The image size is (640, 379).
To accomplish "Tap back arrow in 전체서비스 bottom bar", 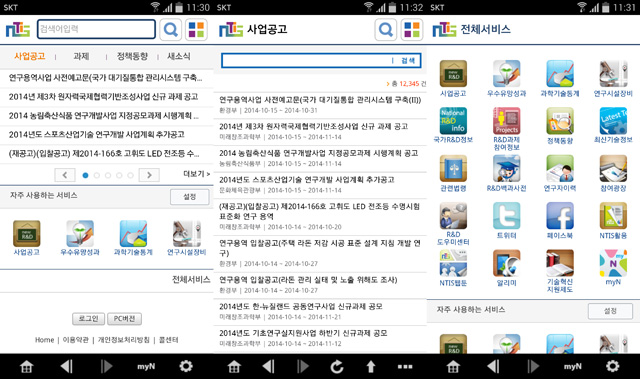I will [x=493, y=366].
